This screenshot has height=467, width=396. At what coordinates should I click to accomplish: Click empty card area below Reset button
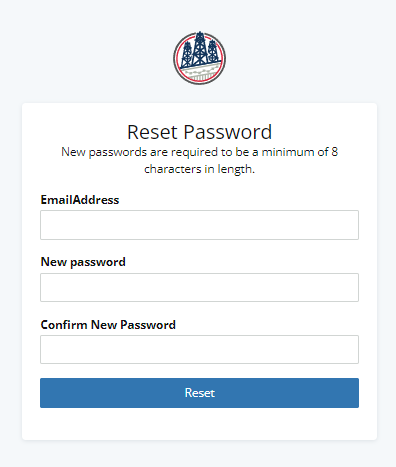(199, 424)
